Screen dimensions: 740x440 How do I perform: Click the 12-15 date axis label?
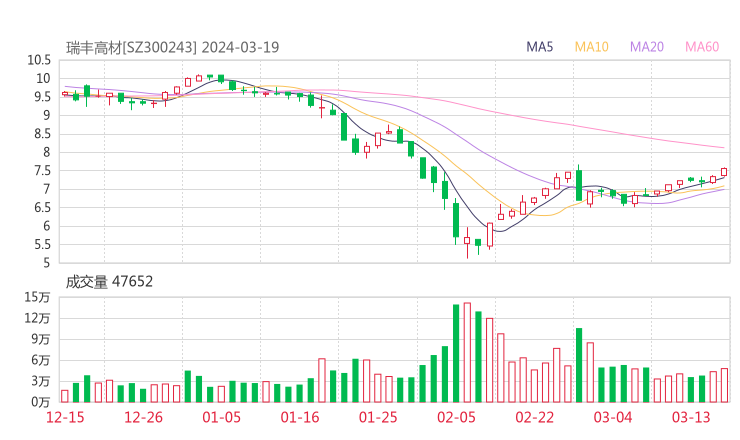[65, 417]
